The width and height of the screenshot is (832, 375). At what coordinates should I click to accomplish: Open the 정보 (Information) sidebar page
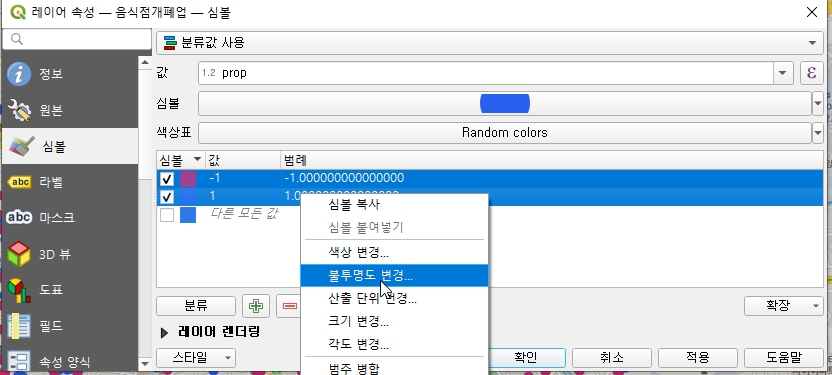pyautogui.click(x=70, y=74)
